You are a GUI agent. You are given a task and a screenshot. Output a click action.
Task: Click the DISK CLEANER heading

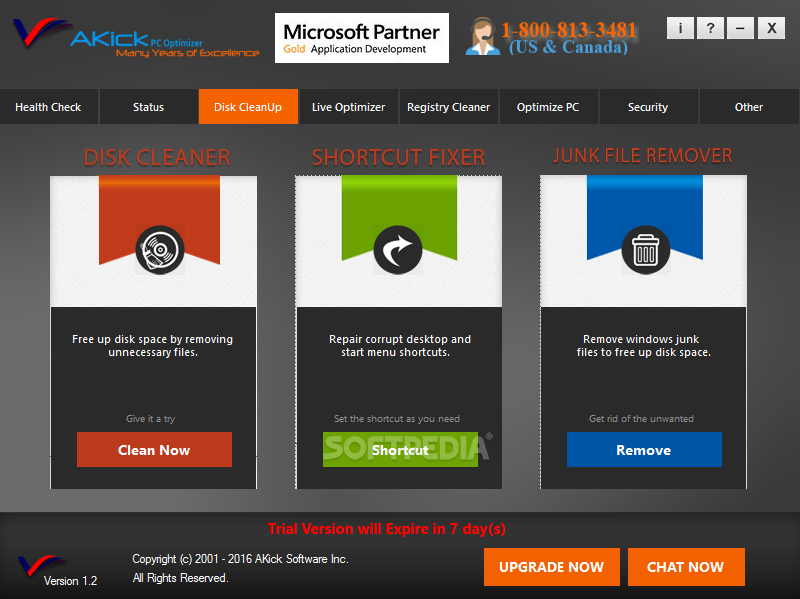pos(157,158)
